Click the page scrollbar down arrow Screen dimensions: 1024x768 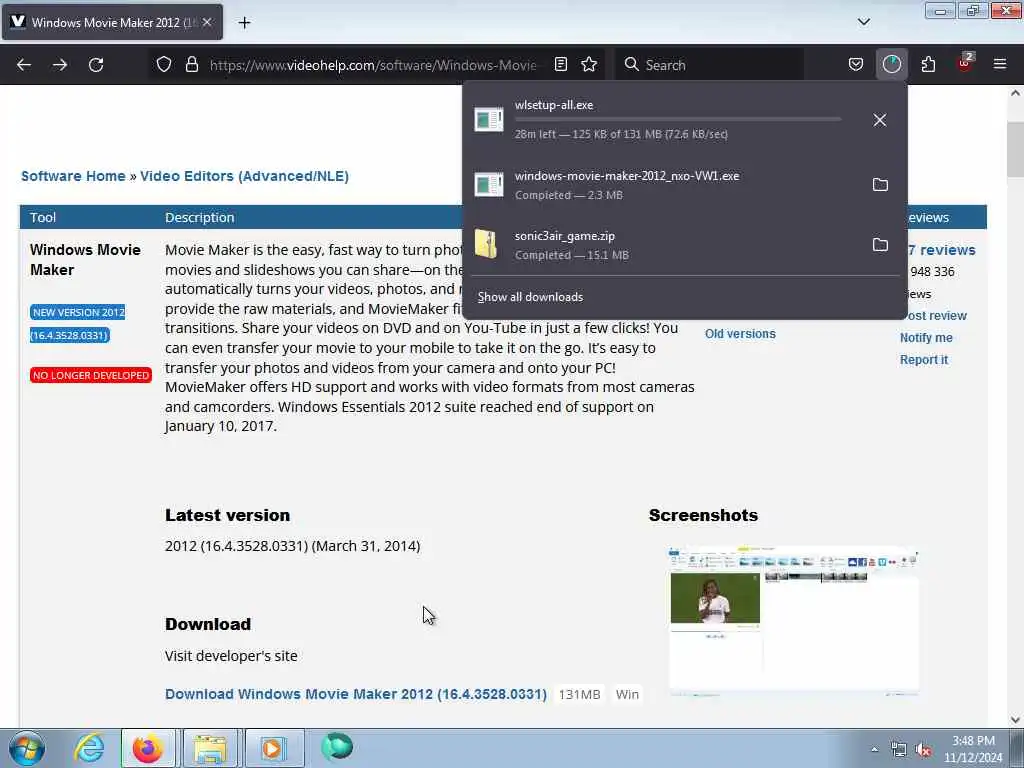(x=1015, y=720)
